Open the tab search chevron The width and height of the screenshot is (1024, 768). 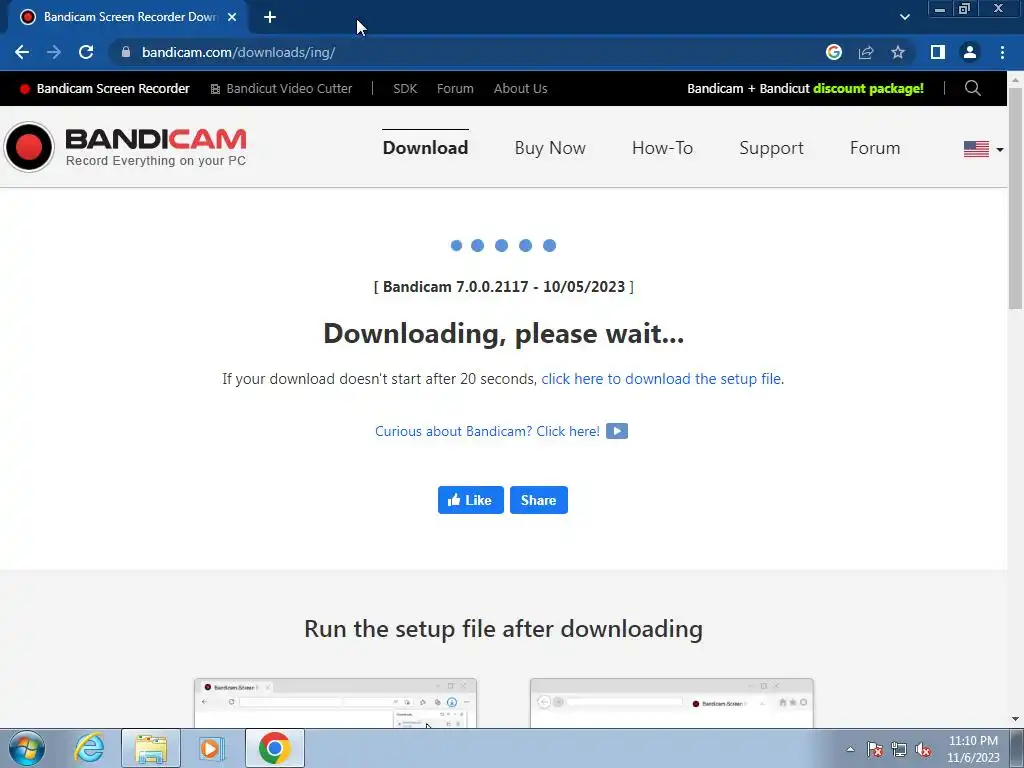[x=904, y=17]
